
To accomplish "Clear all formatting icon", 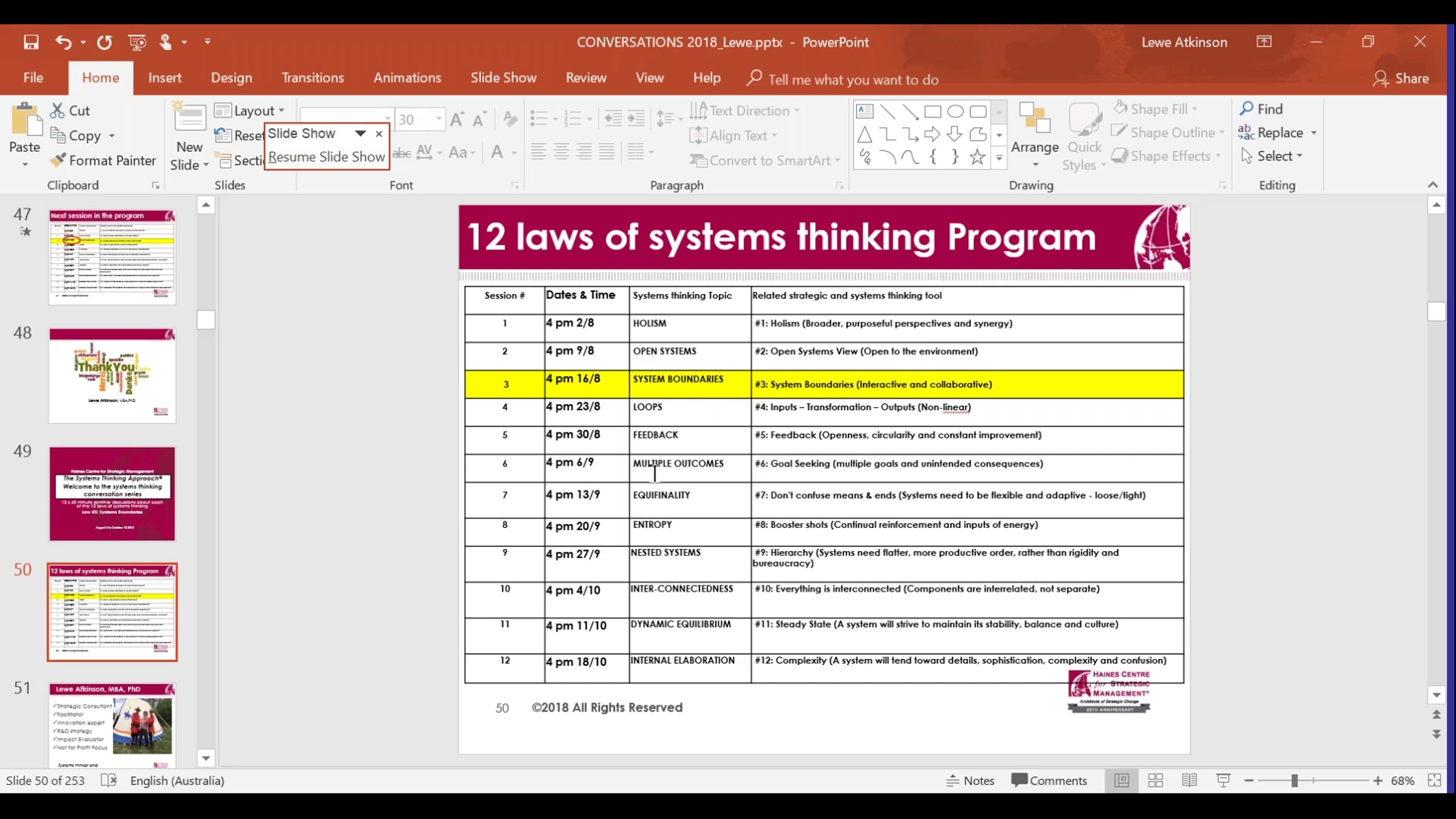I will coord(510,119).
